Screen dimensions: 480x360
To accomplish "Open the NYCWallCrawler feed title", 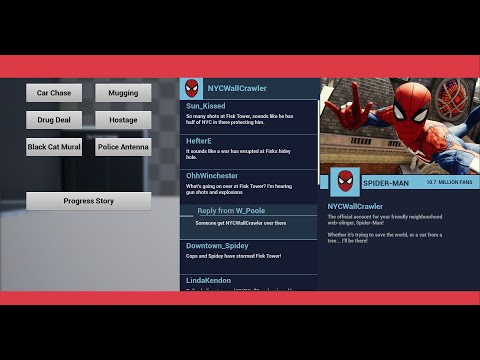I will tap(237, 88).
